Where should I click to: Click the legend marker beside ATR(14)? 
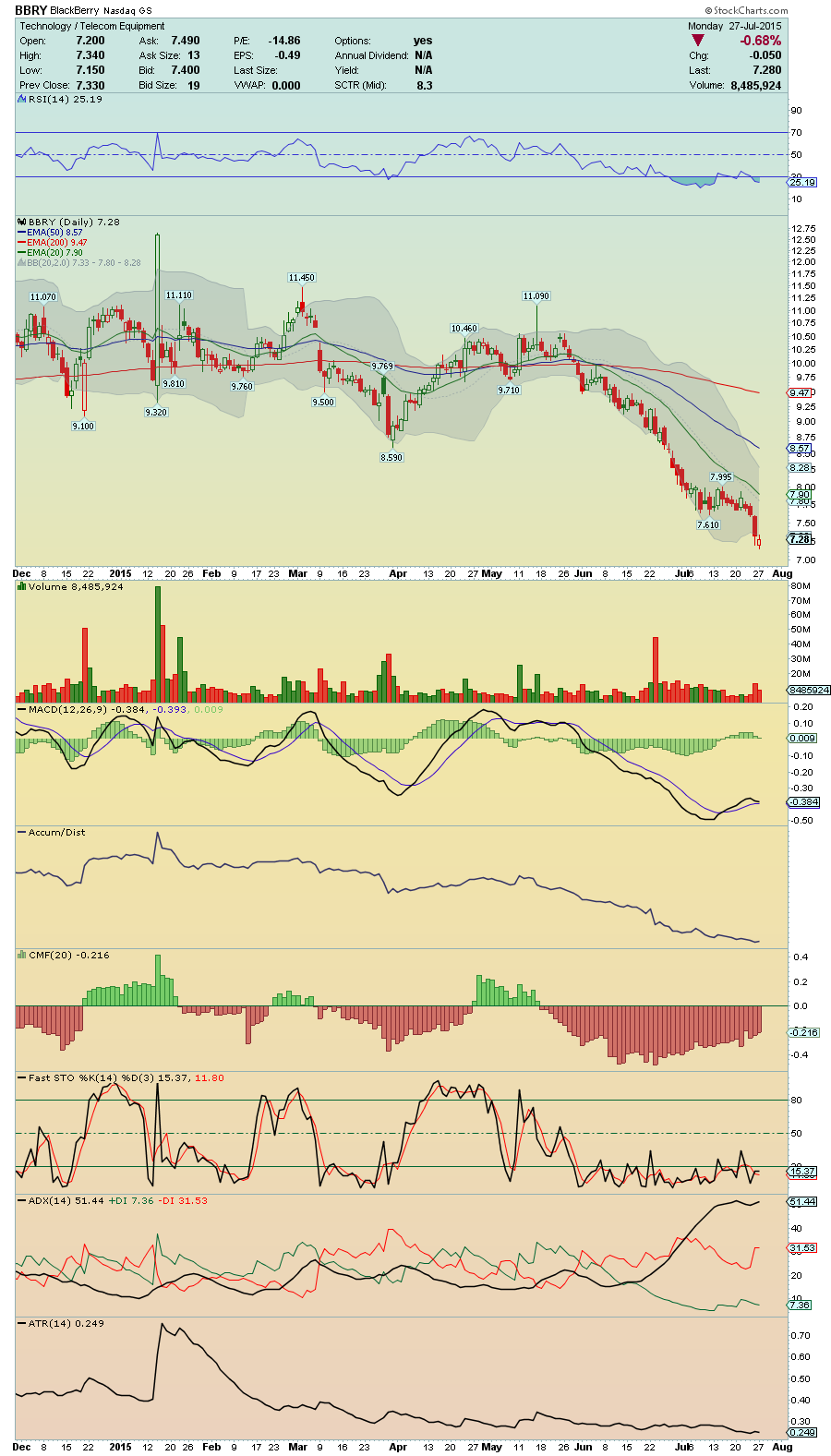(22, 1323)
